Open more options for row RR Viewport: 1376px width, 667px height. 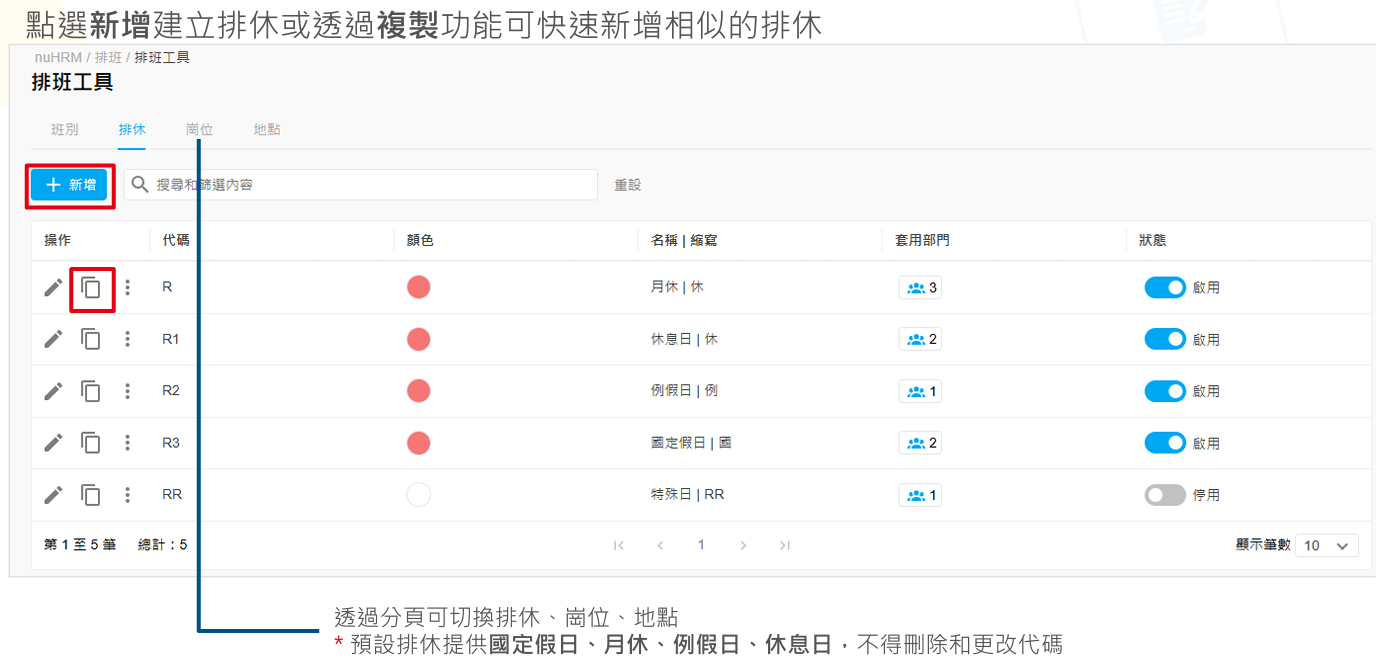pyautogui.click(x=127, y=495)
